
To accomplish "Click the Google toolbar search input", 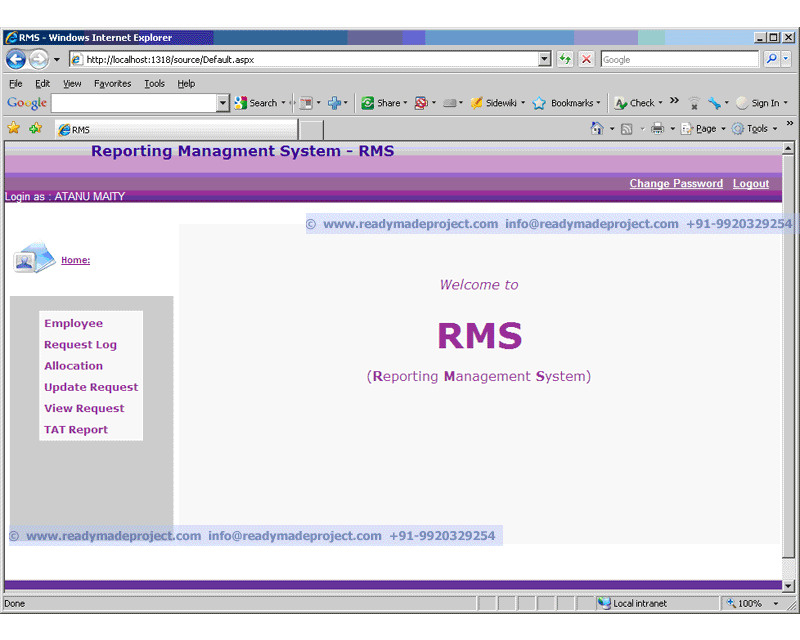I will [x=134, y=103].
